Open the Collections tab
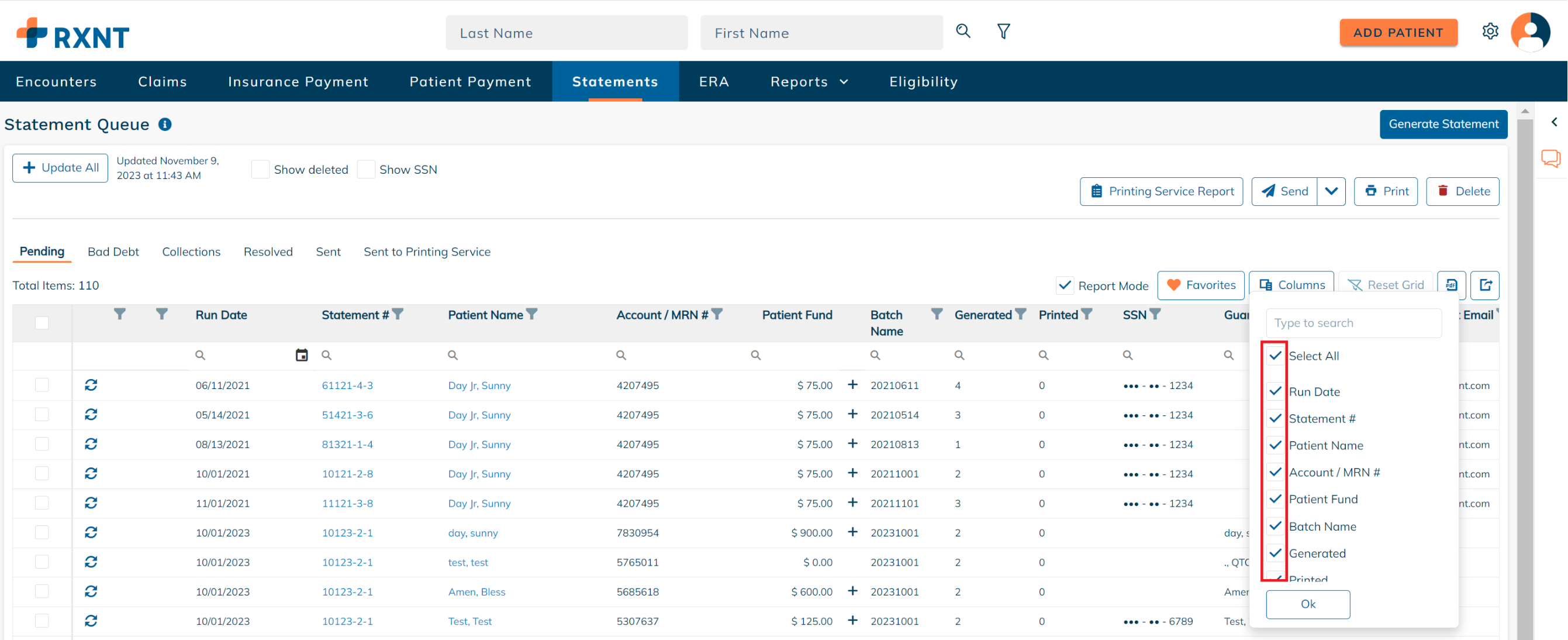The image size is (1568, 640). click(191, 252)
